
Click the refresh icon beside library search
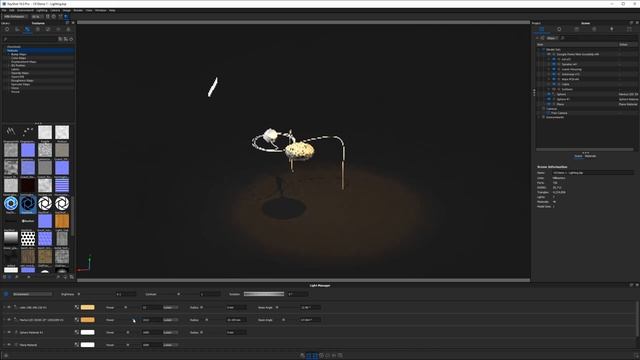coord(71,39)
